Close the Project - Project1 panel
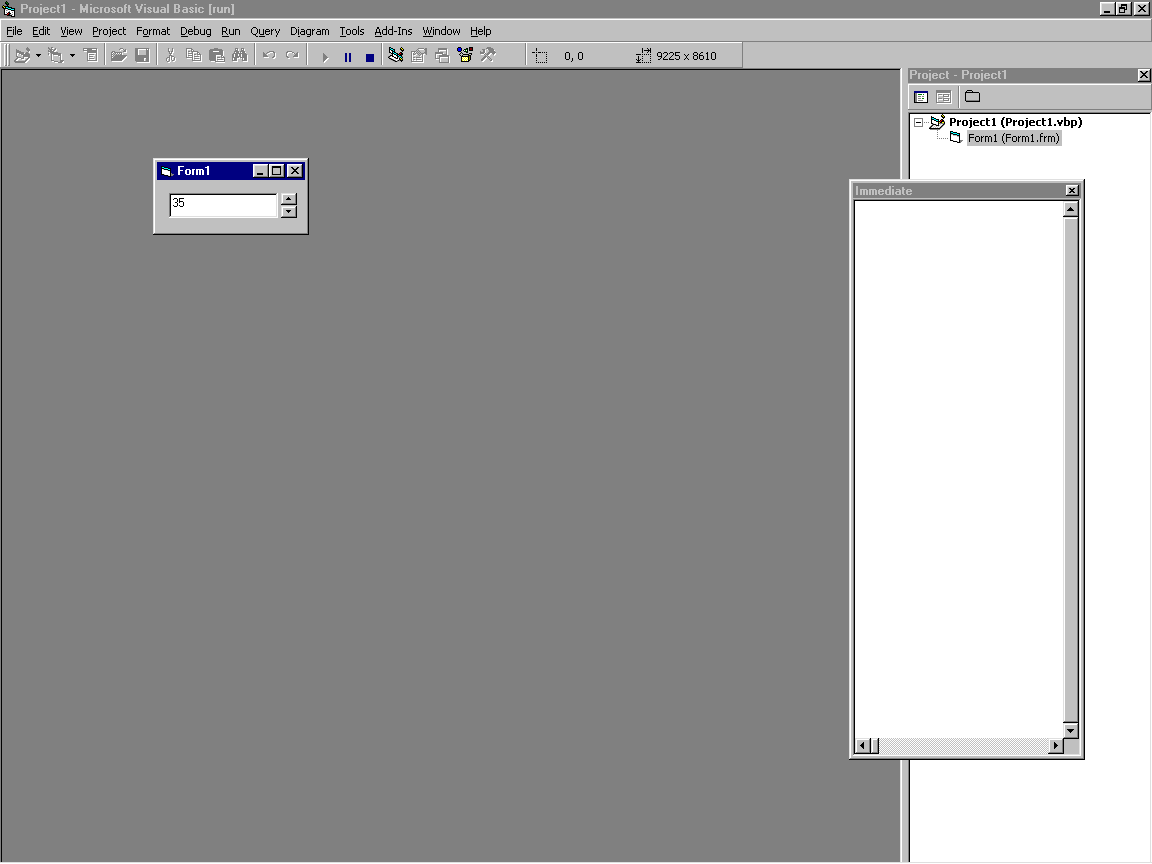Screen dimensions: 1152x864 1143,75
